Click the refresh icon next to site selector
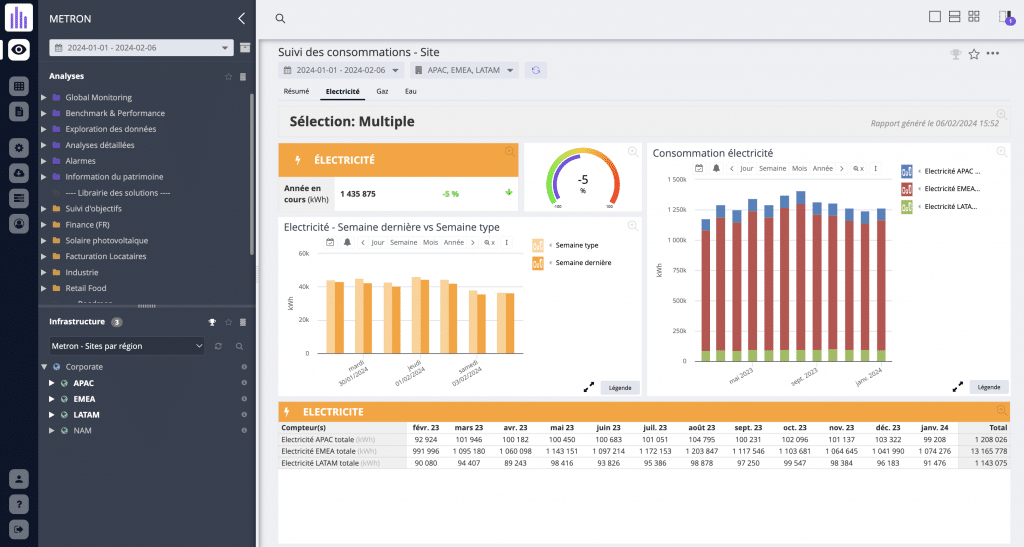 [x=536, y=70]
